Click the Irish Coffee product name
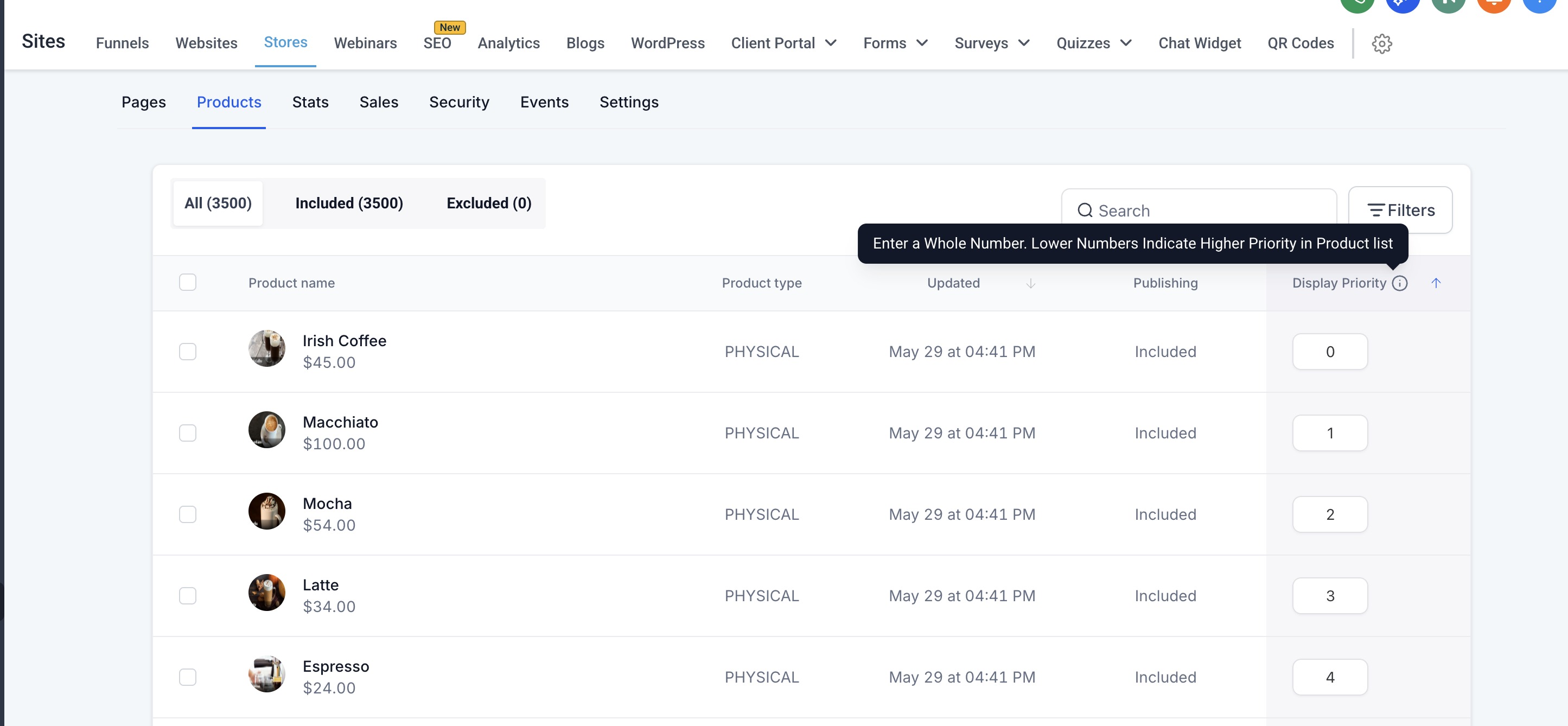The width and height of the screenshot is (1568, 726). (x=345, y=341)
